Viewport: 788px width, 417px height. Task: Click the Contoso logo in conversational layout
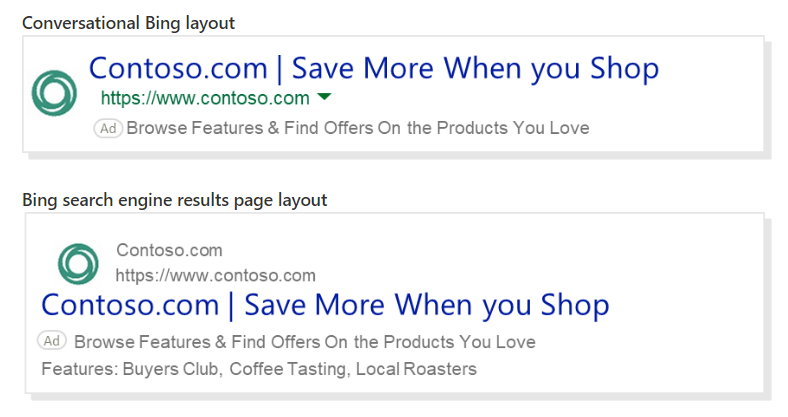click(54, 93)
